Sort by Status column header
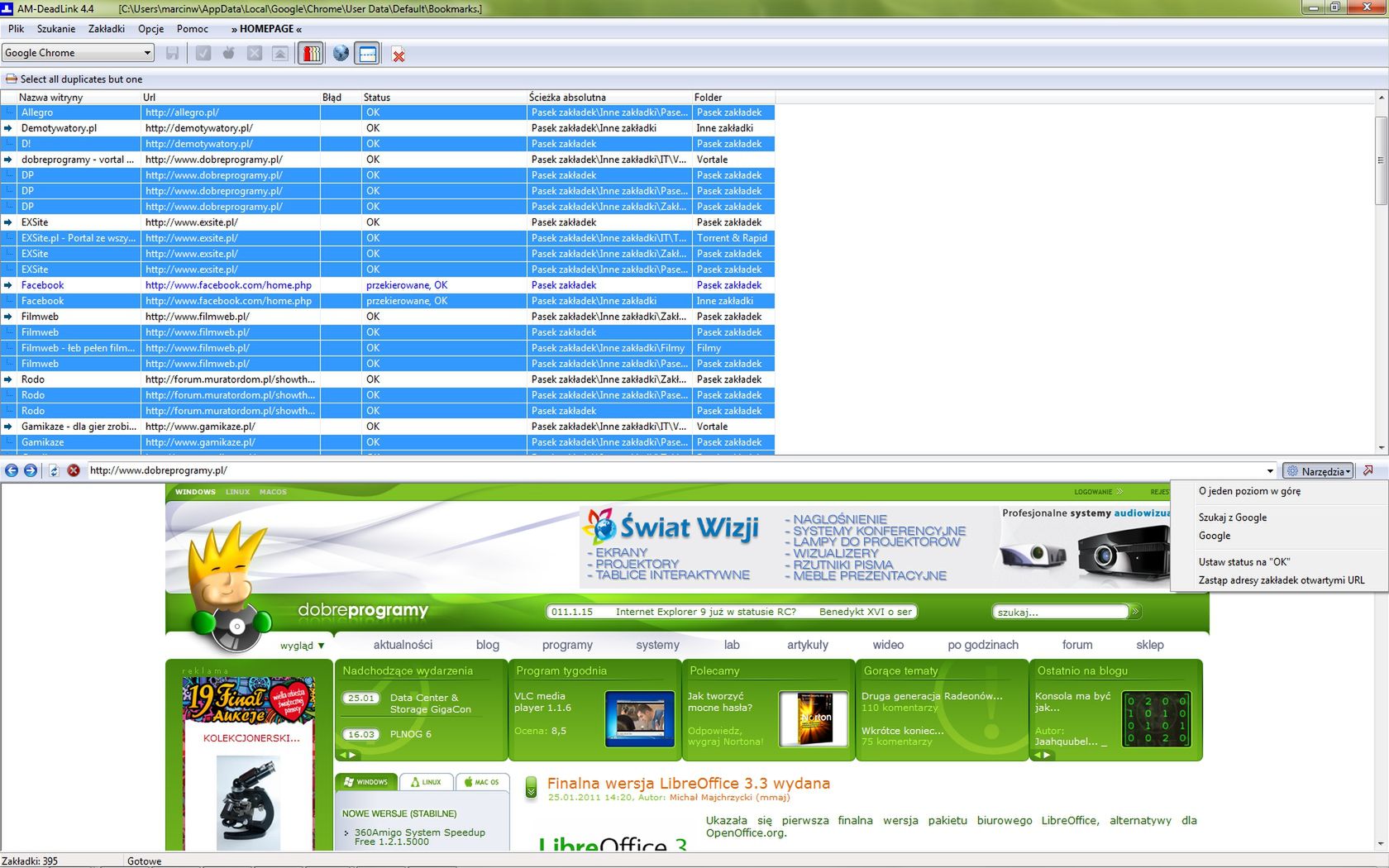Image resolution: width=1389 pixels, height=868 pixels. (x=444, y=98)
